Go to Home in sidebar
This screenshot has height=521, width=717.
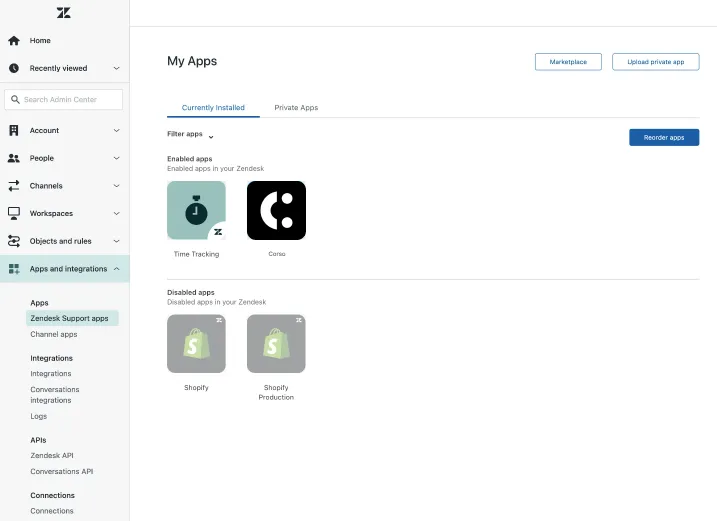click(40, 41)
